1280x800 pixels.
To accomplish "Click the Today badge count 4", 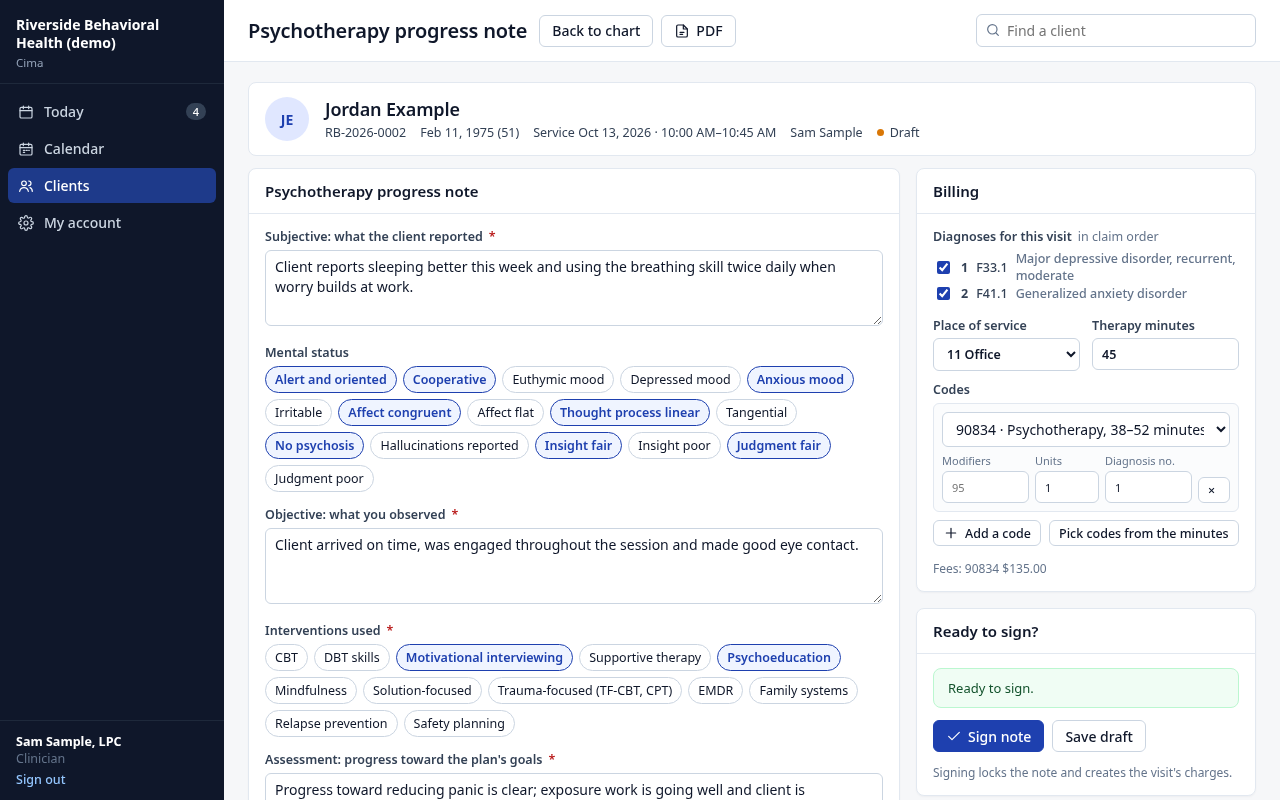I will (x=196, y=112).
